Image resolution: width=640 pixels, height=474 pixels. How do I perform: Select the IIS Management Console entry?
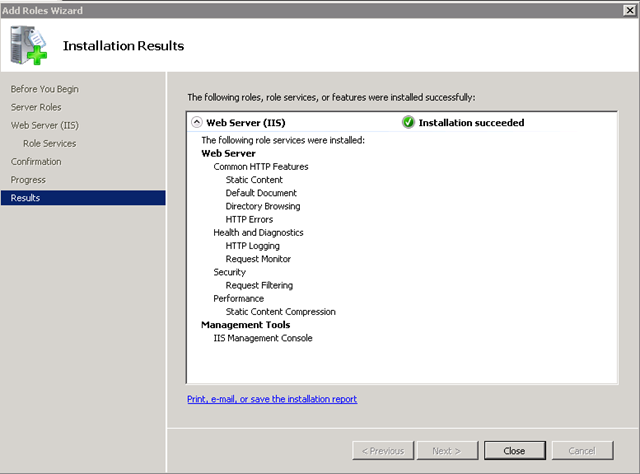pyautogui.click(x=263, y=338)
